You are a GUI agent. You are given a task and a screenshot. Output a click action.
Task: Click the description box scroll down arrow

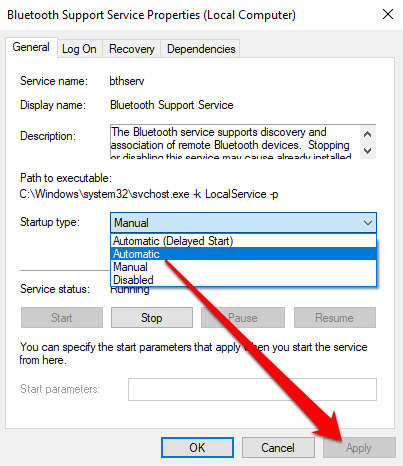(x=368, y=151)
